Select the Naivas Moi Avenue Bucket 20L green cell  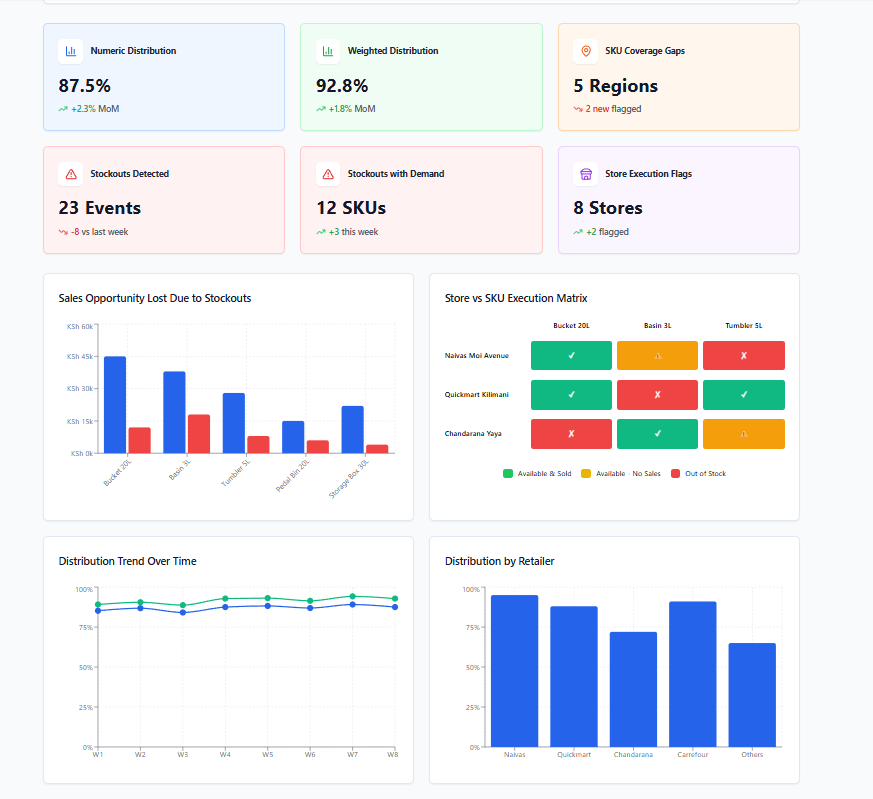click(x=571, y=355)
